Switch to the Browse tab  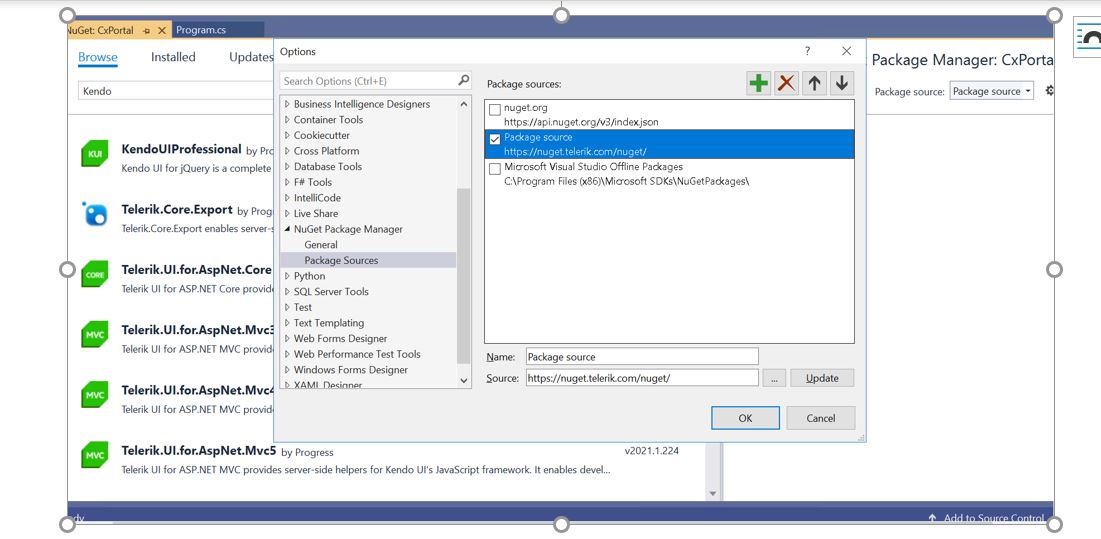click(98, 57)
